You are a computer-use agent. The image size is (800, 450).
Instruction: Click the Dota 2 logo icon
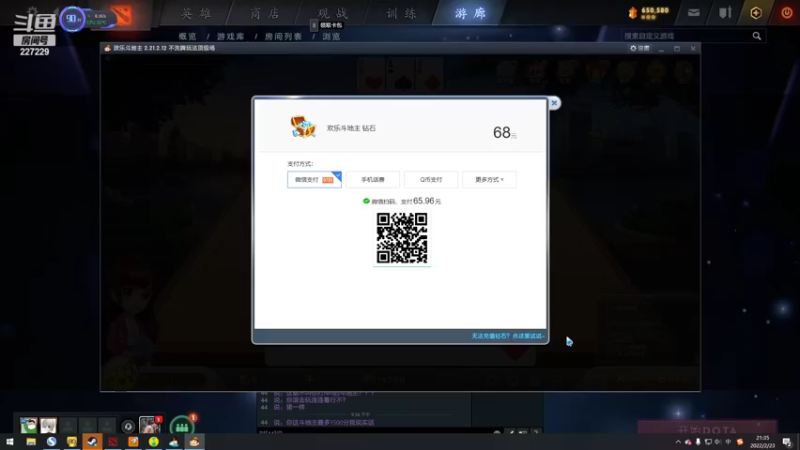[x=122, y=16]
